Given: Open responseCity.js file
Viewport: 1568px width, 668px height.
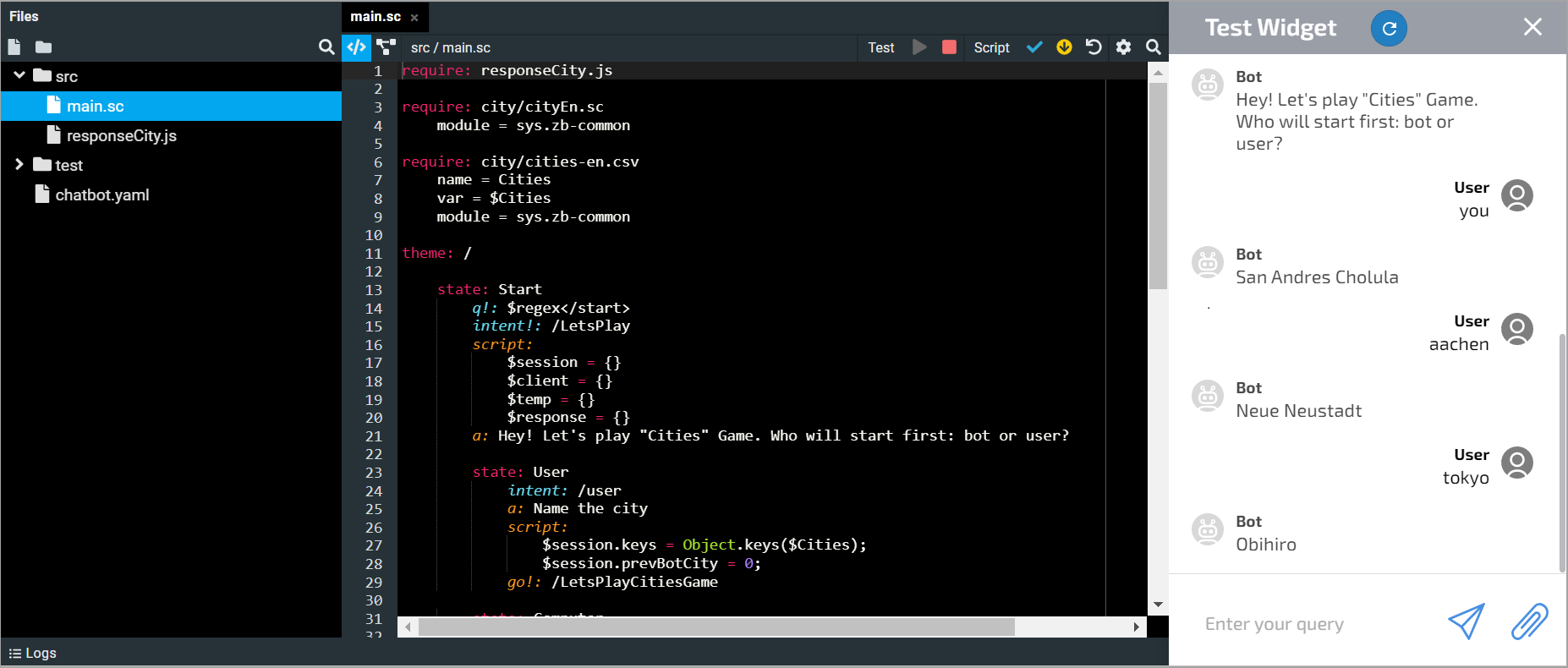Looking at the screenshot, I should click(121, 135).
